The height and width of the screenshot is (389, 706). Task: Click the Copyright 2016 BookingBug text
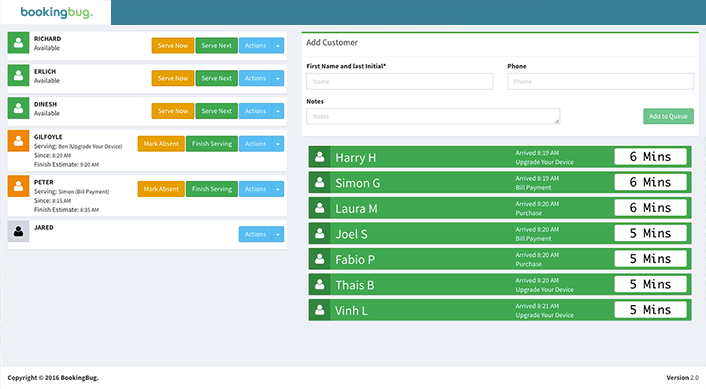point(53,378)
